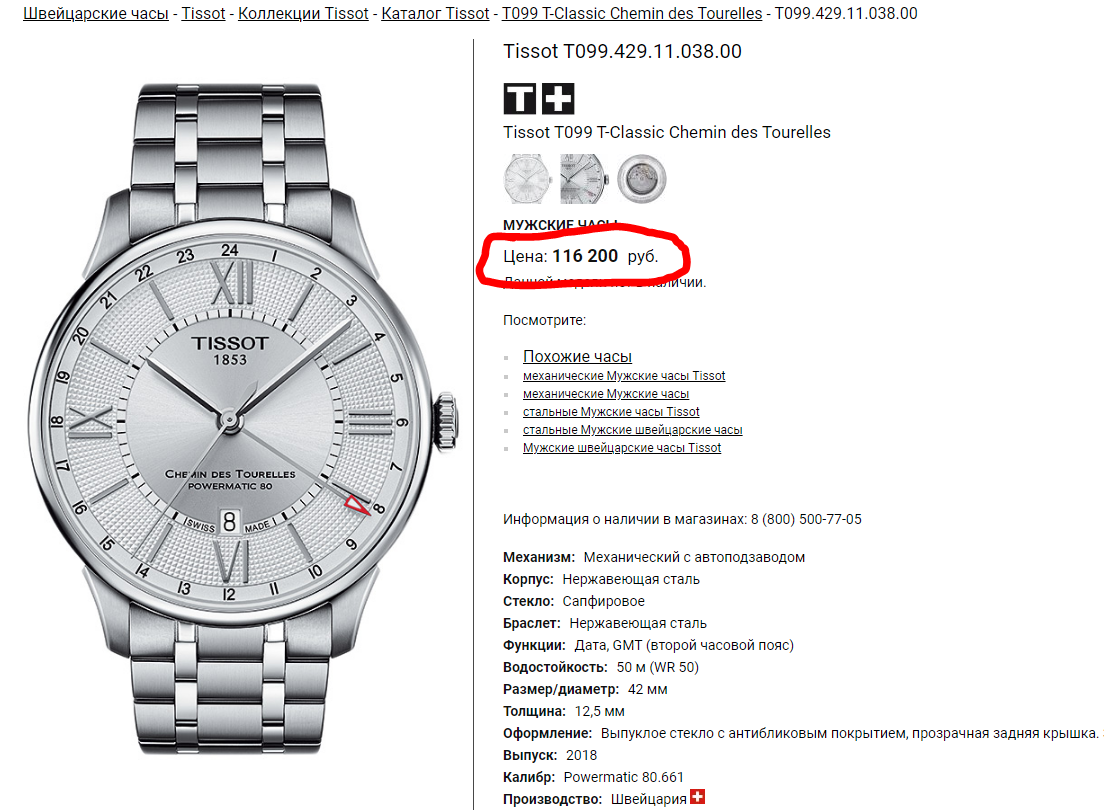The image size is (1104, 810).
Task: Open Мужские швейцарские часы Tissot link
Action: pos(622,448)
